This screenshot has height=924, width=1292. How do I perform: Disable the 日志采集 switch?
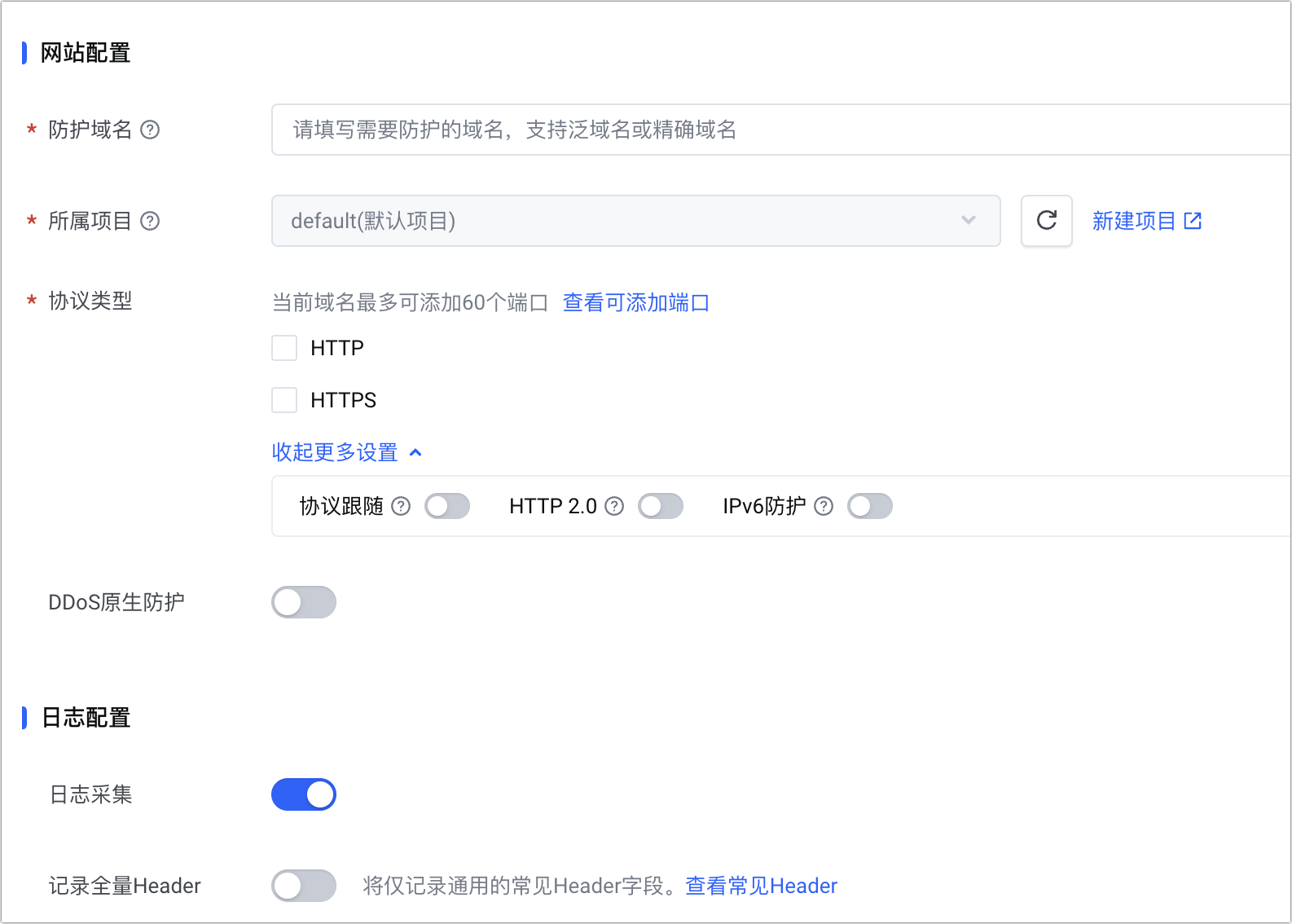point(304,794)
